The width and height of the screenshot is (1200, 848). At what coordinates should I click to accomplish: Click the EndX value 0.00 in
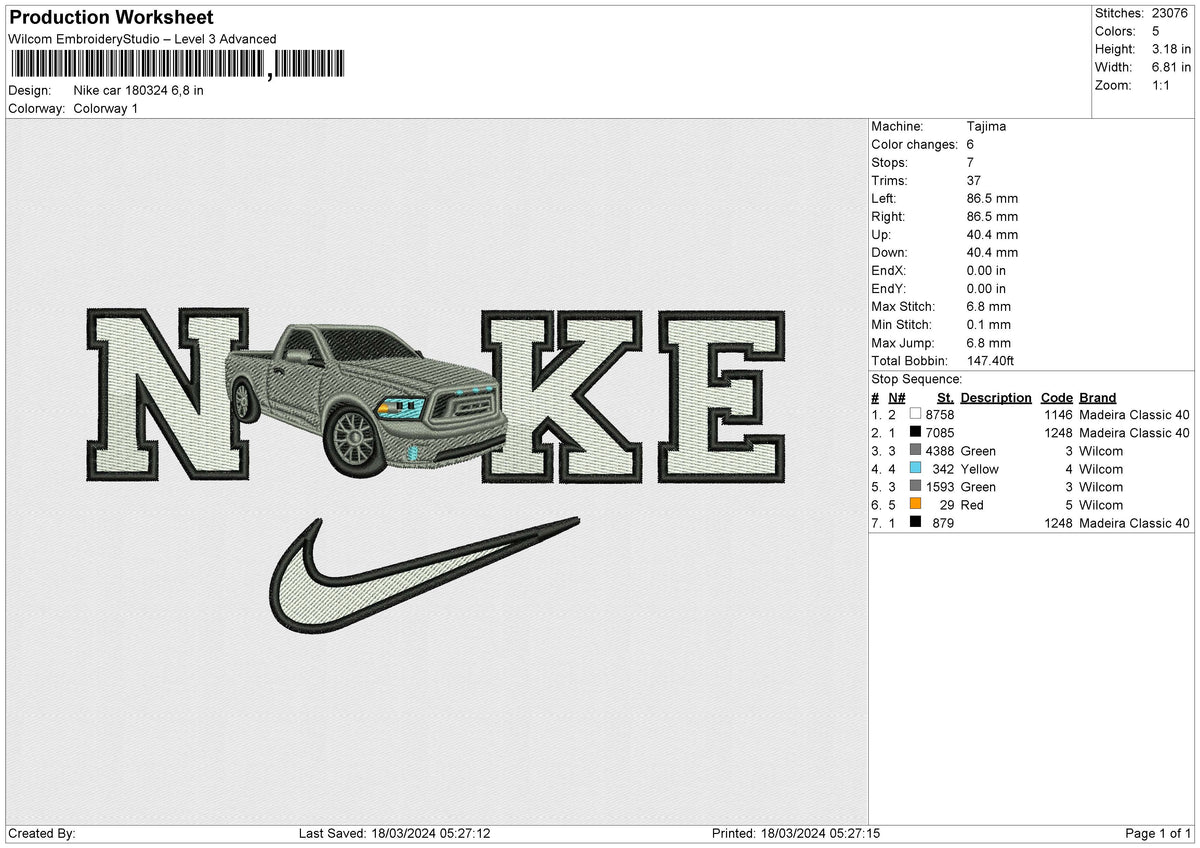pos(987,271)
